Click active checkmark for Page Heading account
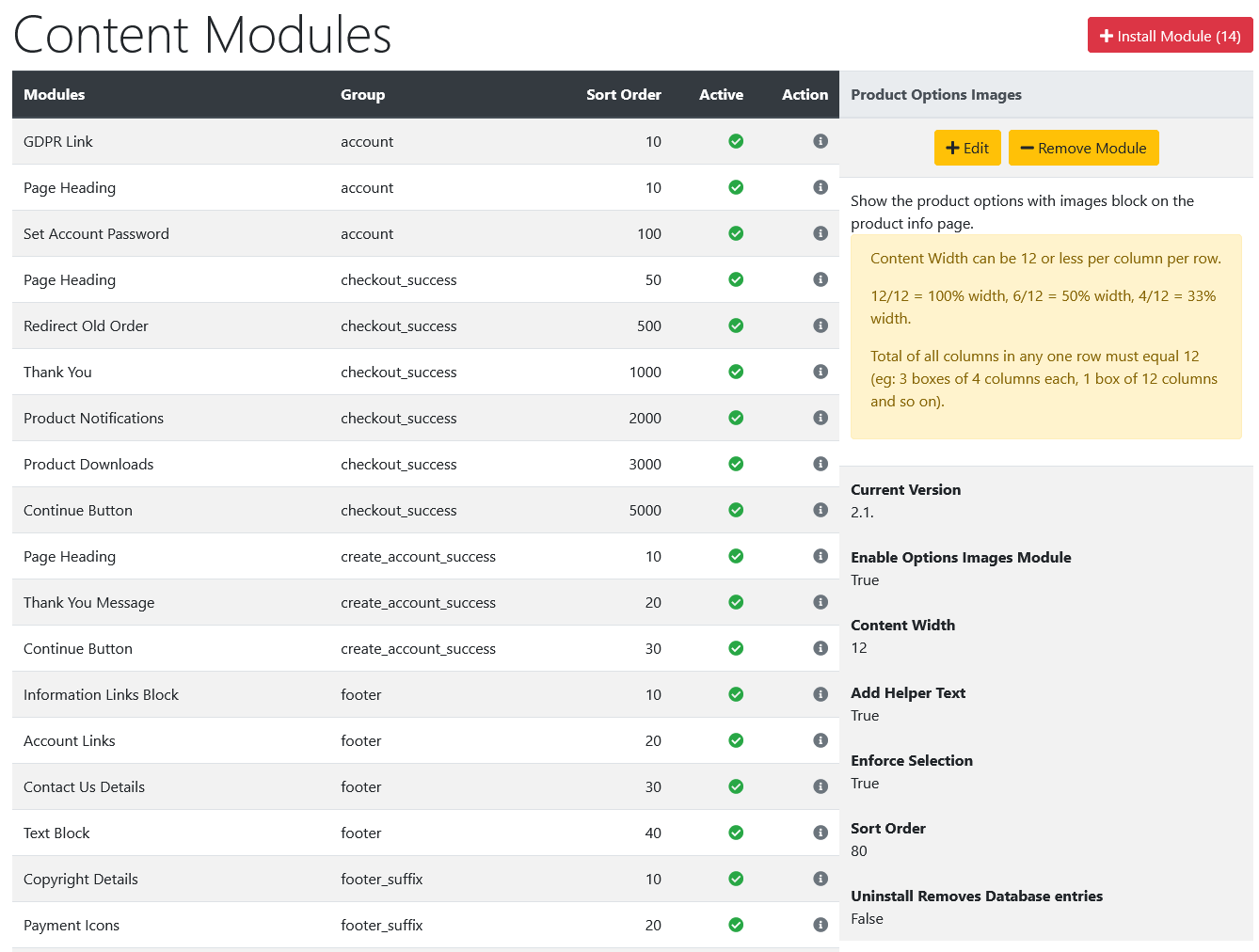The image size is (1259, 952). coord(736,187)
